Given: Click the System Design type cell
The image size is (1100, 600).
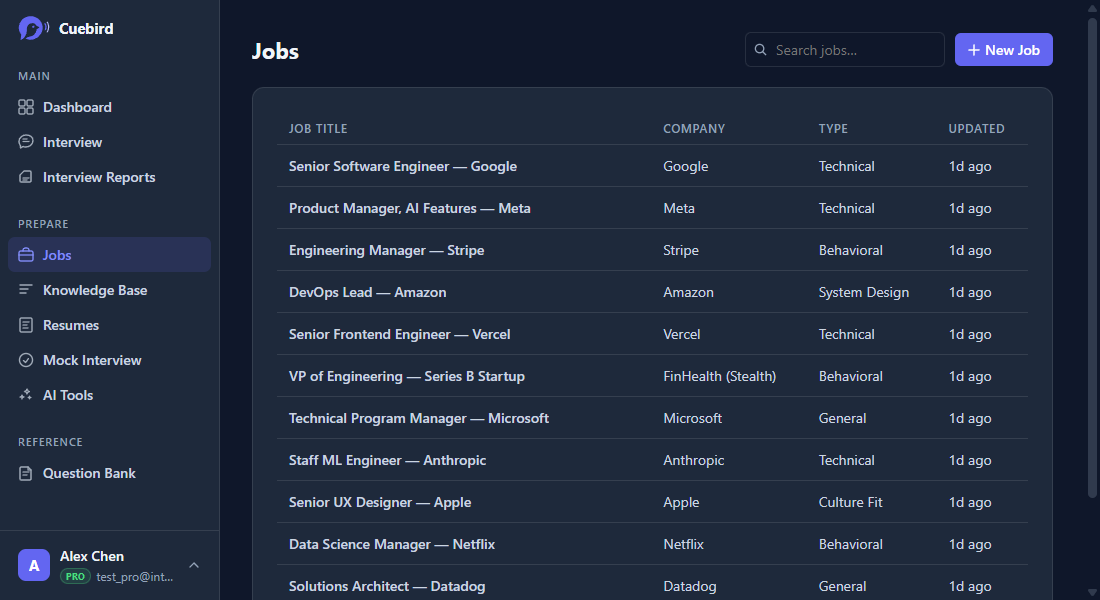Looking at the screenshot, I should [864, 292].
